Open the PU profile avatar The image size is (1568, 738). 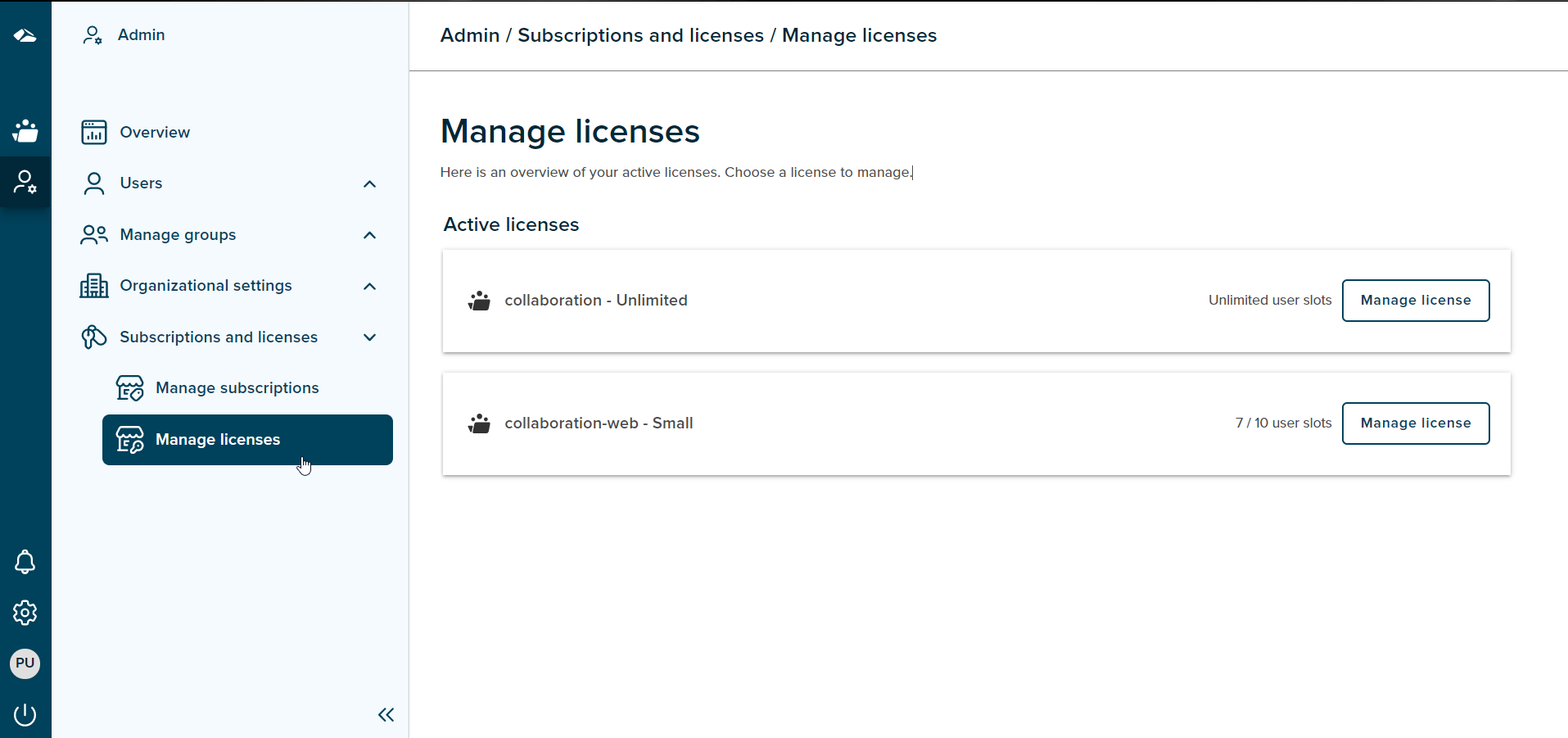pyautogui.click(x=25, y=663)
